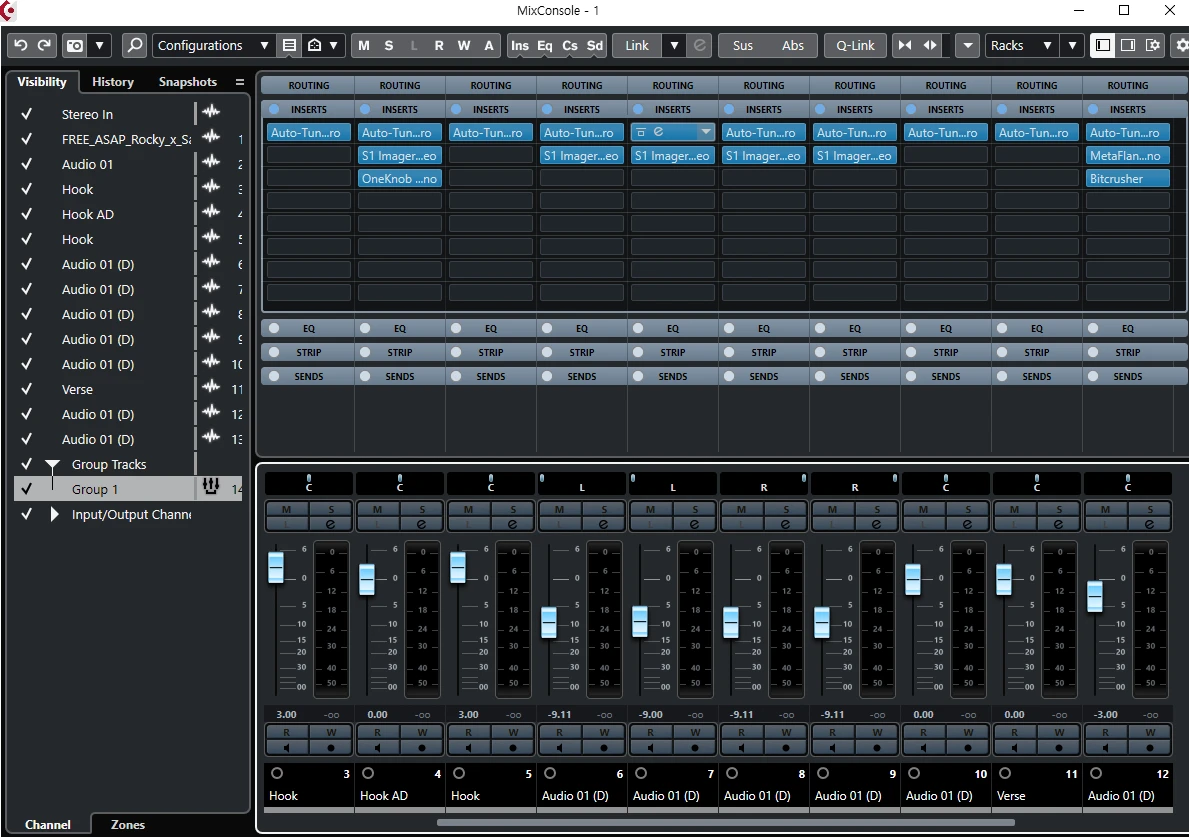Click the waveform icon for Stereo In
Viewport: 1189px width, 837px height.
(x=211, y=113)
